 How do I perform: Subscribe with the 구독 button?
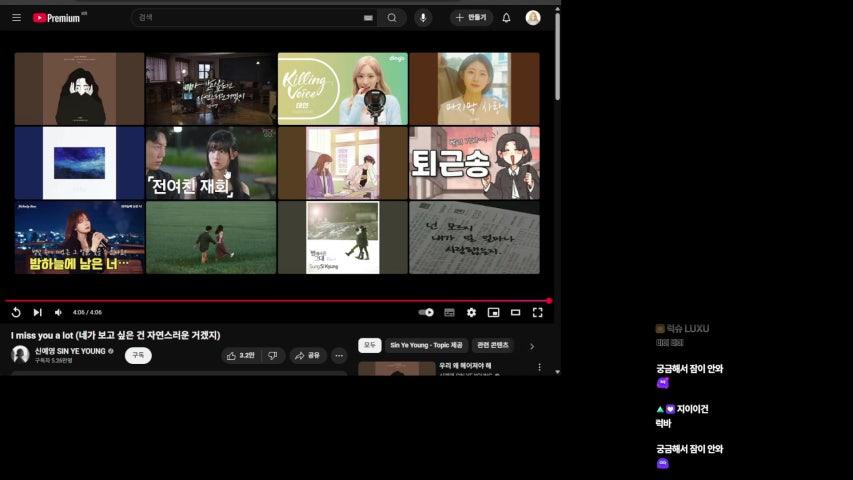(x=138, y=355)
